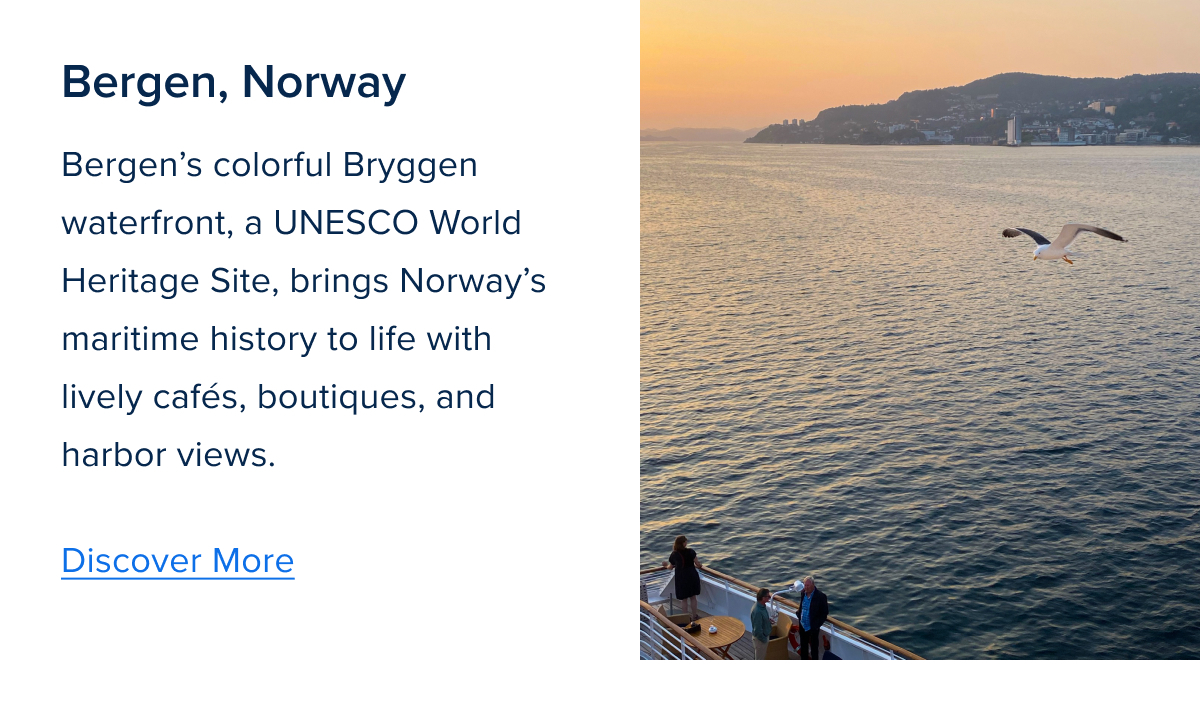Viewport: 1200px width, 708px height.
Task: Click the "maritime history to life with" line
Action: (x=276, y=339)
